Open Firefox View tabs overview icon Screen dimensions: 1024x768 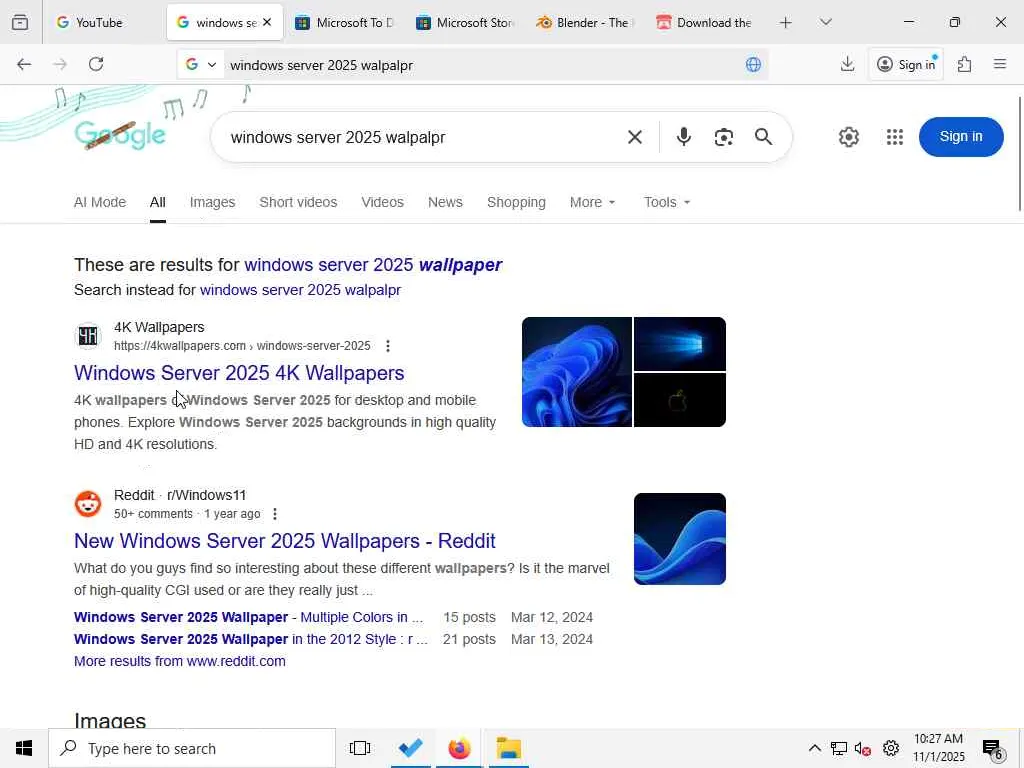[x=20, y=22]
